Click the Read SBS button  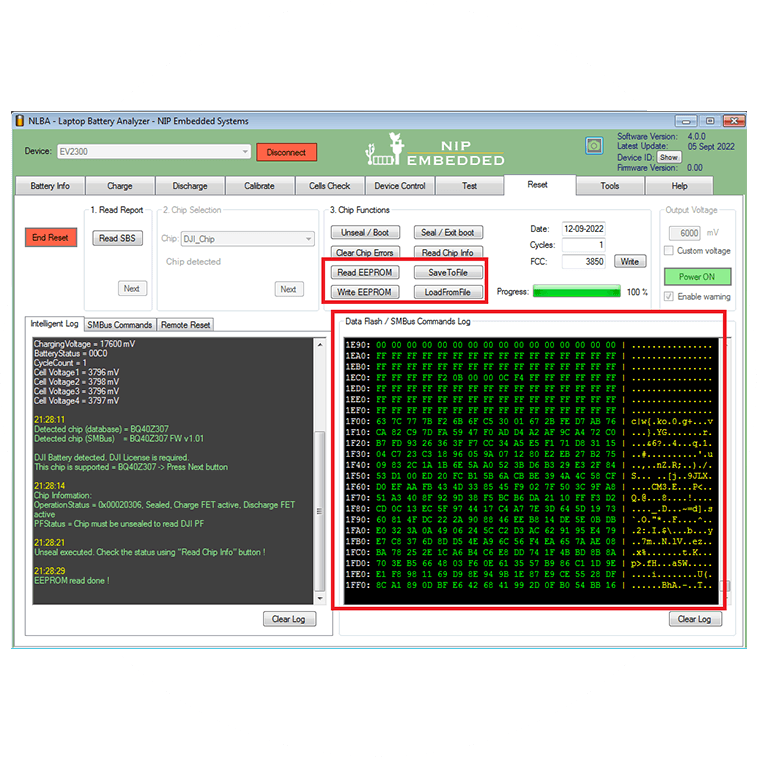tap(117, 238)
